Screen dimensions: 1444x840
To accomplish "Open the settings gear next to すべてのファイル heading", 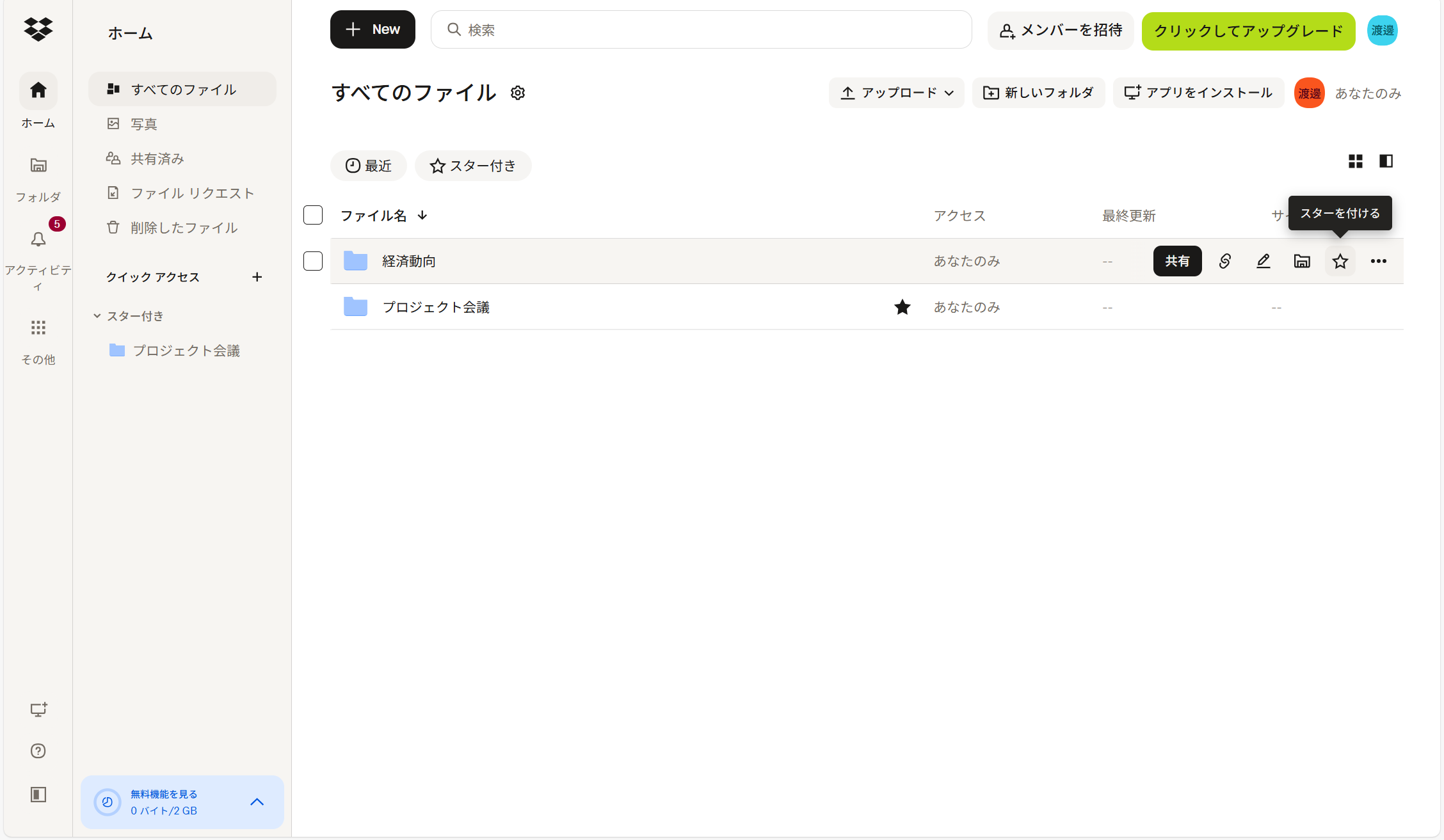I will click(517, 93).
